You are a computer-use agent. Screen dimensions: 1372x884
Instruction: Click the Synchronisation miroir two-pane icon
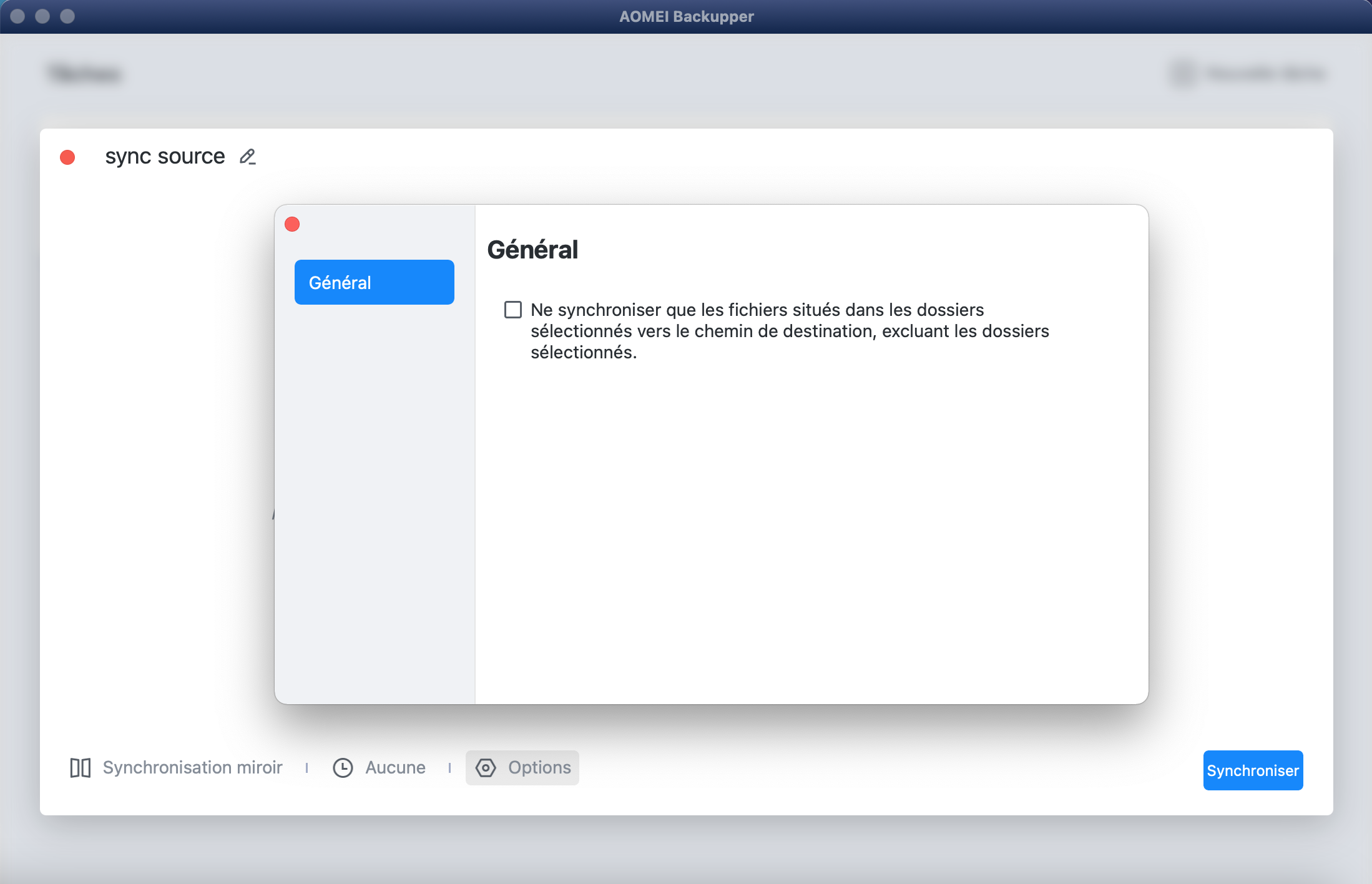coord(81,767)
